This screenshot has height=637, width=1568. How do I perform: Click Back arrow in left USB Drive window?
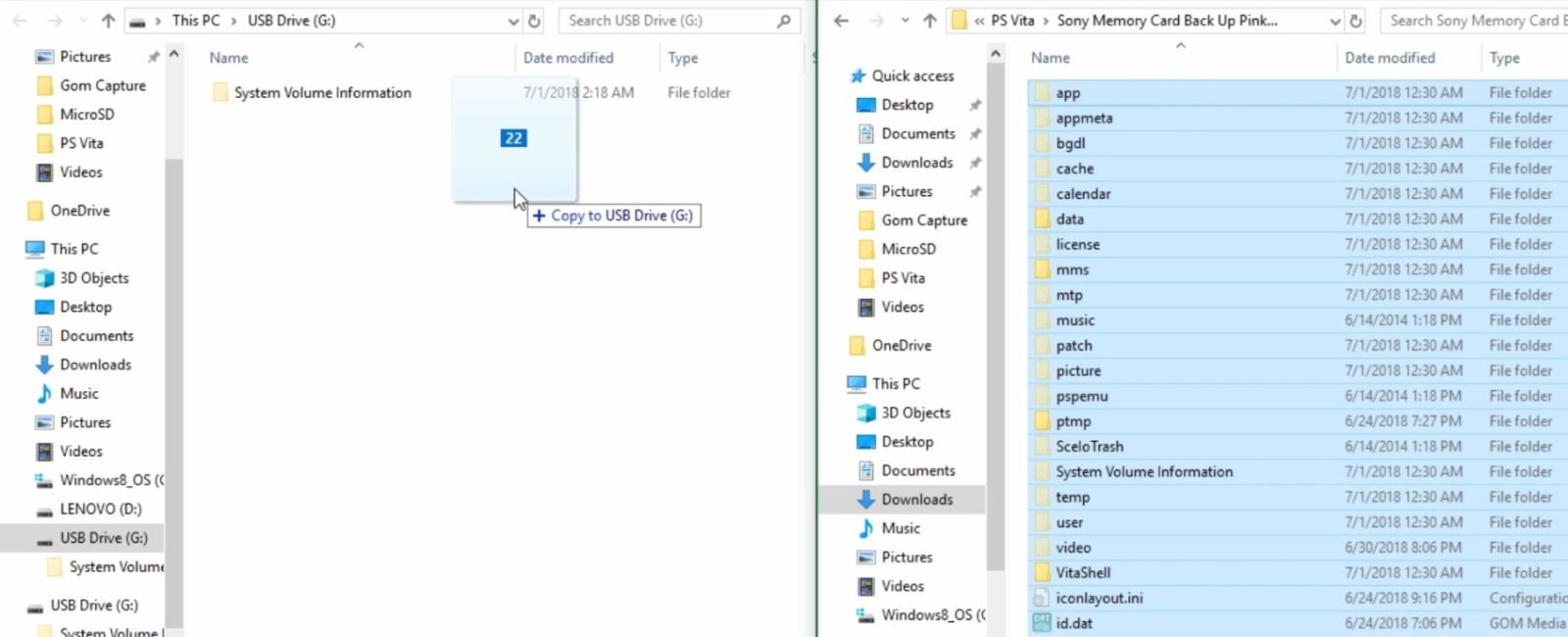tap(19, 21)
